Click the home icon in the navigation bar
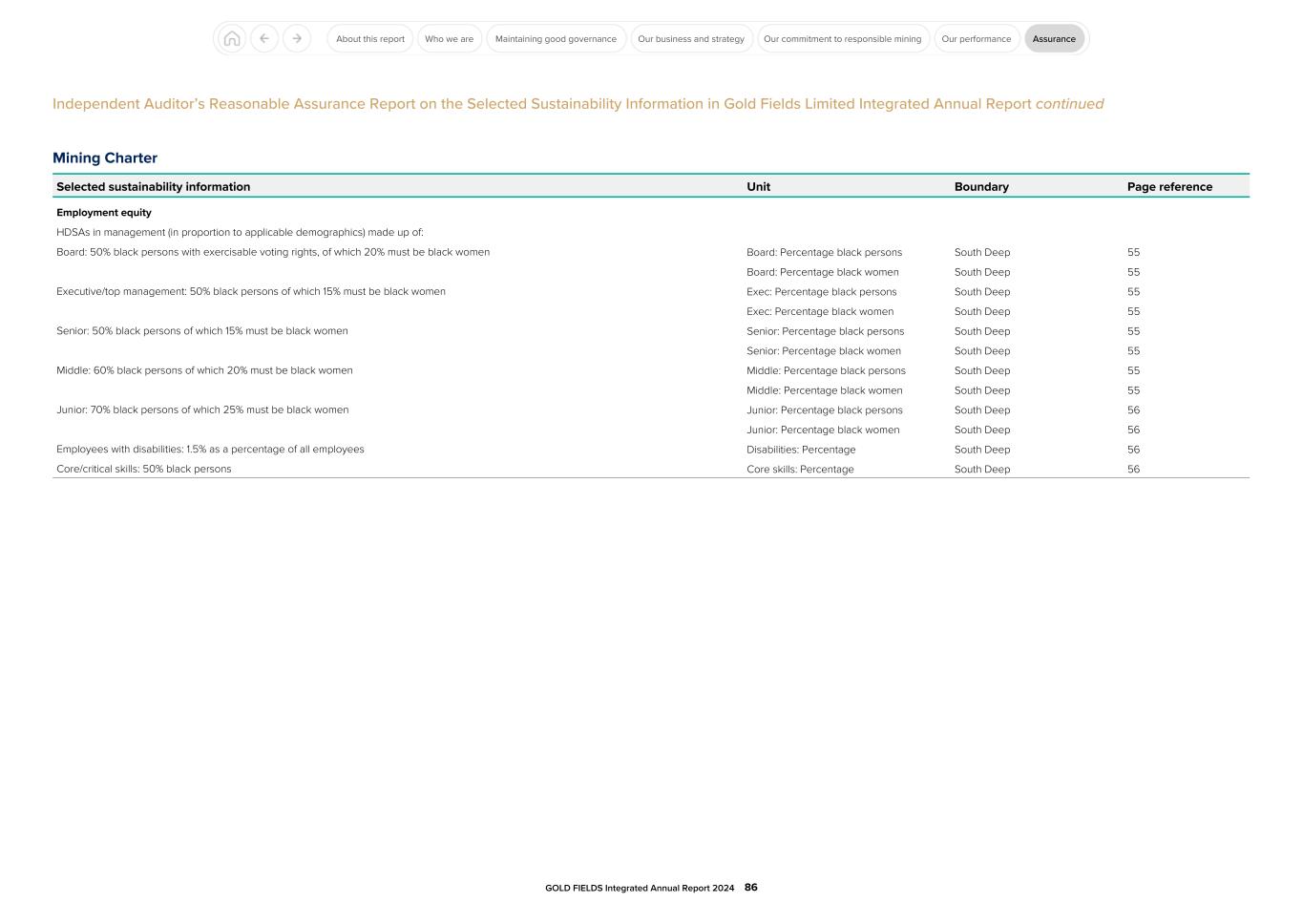The width and height of the screenshot is (1303, 924). tap(231, 38)
